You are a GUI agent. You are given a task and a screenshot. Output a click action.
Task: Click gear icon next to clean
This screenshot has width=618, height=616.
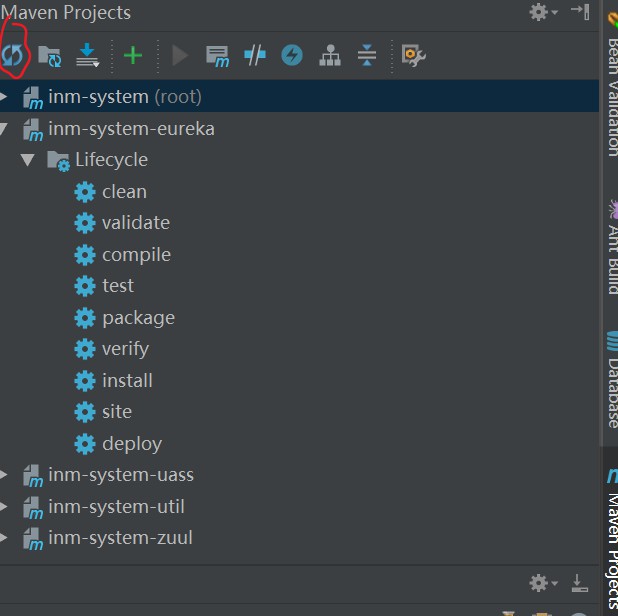point(85,192)
